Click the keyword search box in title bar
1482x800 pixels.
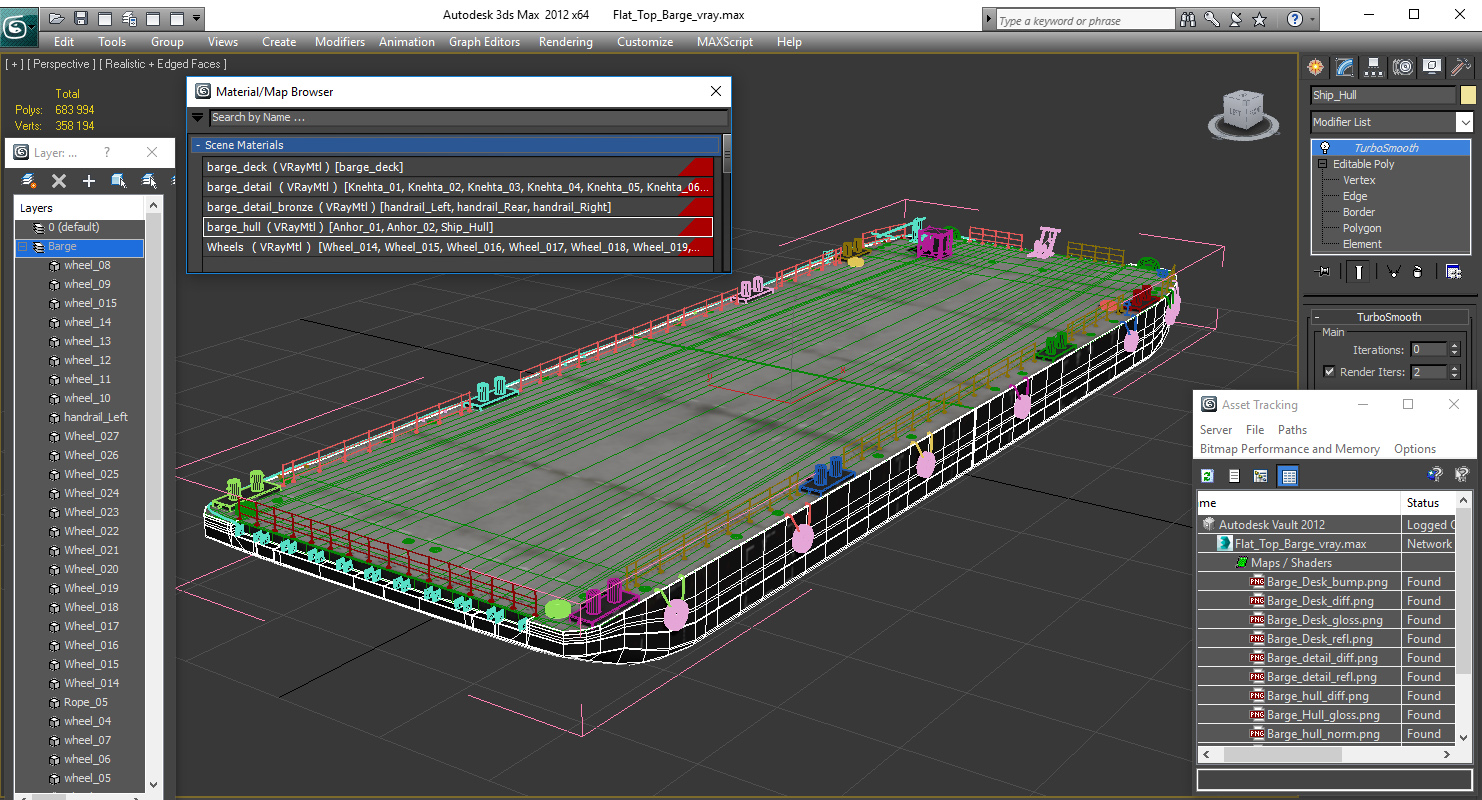tap(1085, 20)
